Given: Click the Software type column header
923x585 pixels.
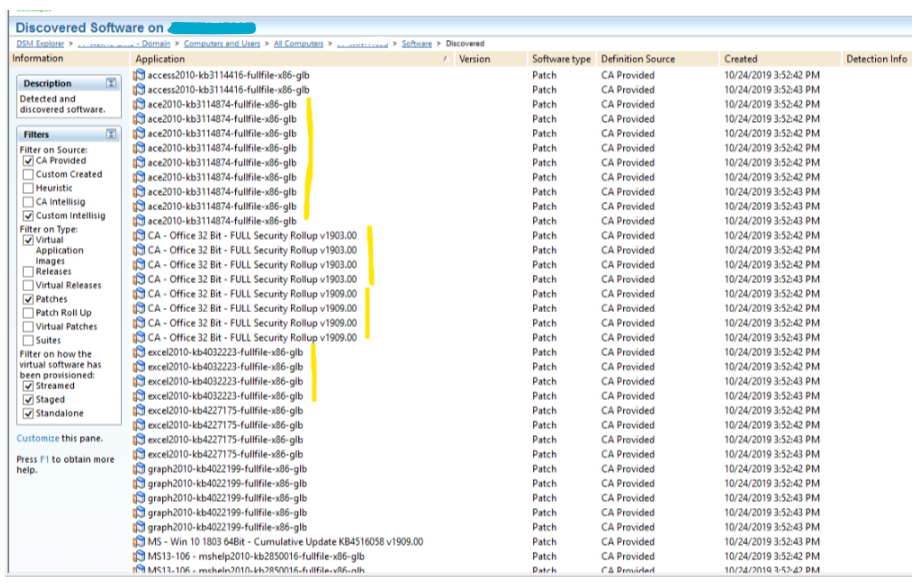Looking at the screenshot, I should coord(561,59).
